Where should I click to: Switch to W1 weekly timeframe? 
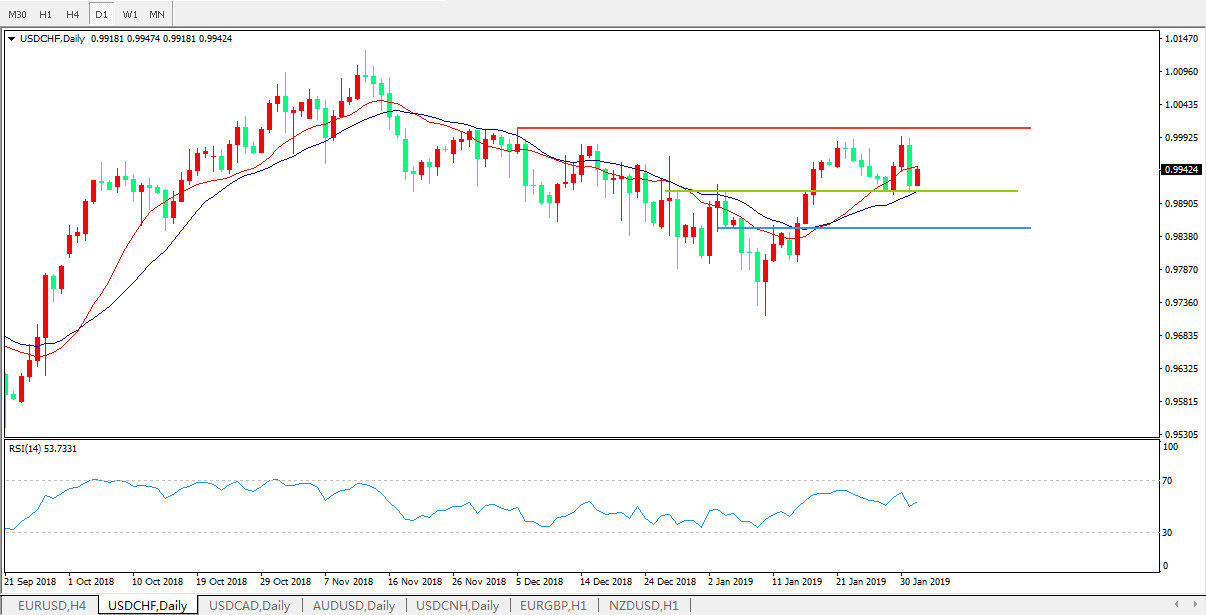[x=130, y=15]
